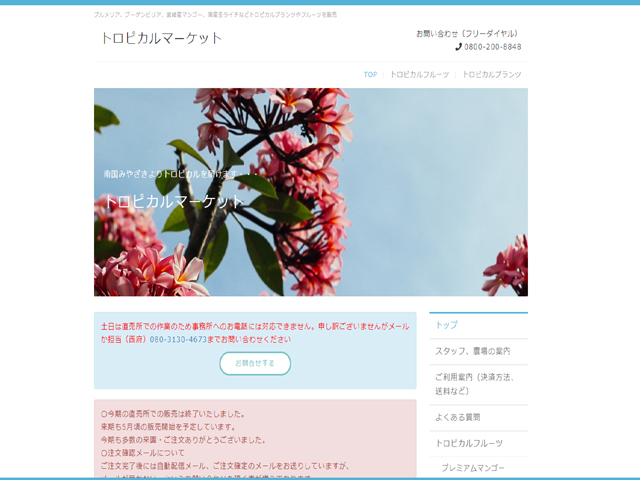
Task: Click the お問合せする button
Action: [x=255, y=363]
